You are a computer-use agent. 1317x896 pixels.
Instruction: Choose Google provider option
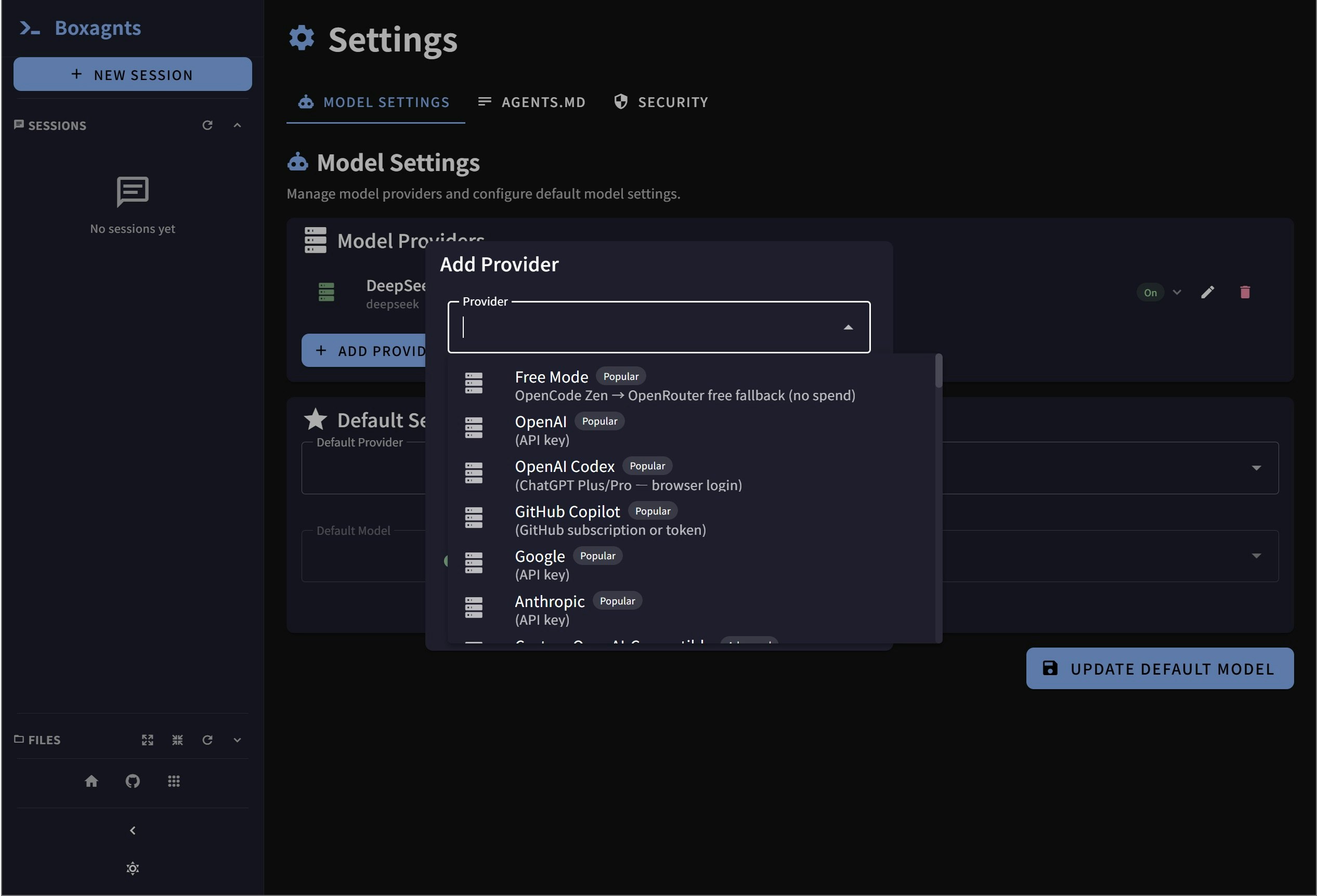tap(691, 565)
